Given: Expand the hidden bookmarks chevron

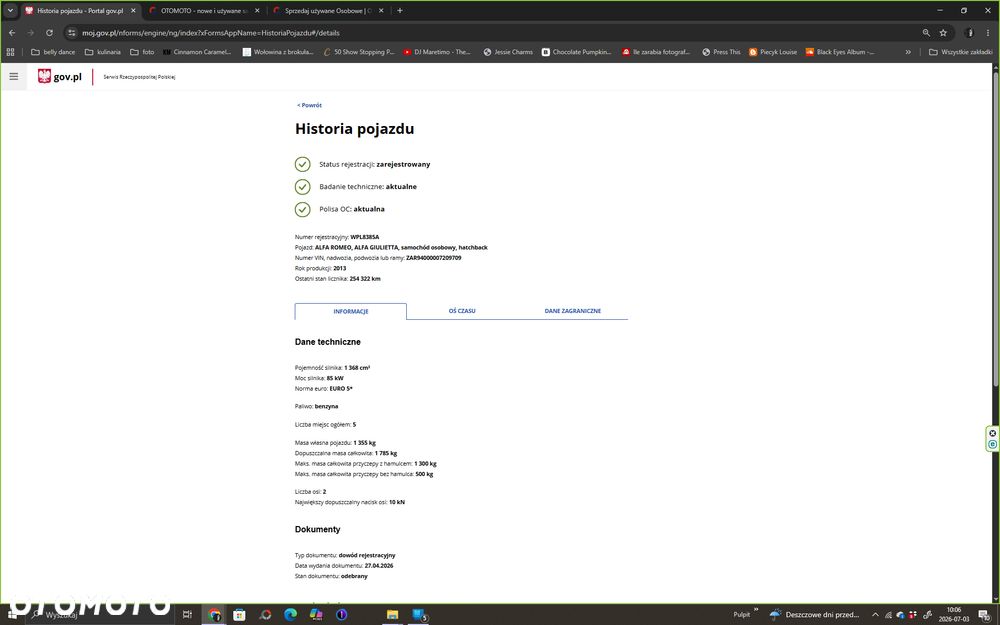Looking at the screenshot, I should click(x=908, y=52).
